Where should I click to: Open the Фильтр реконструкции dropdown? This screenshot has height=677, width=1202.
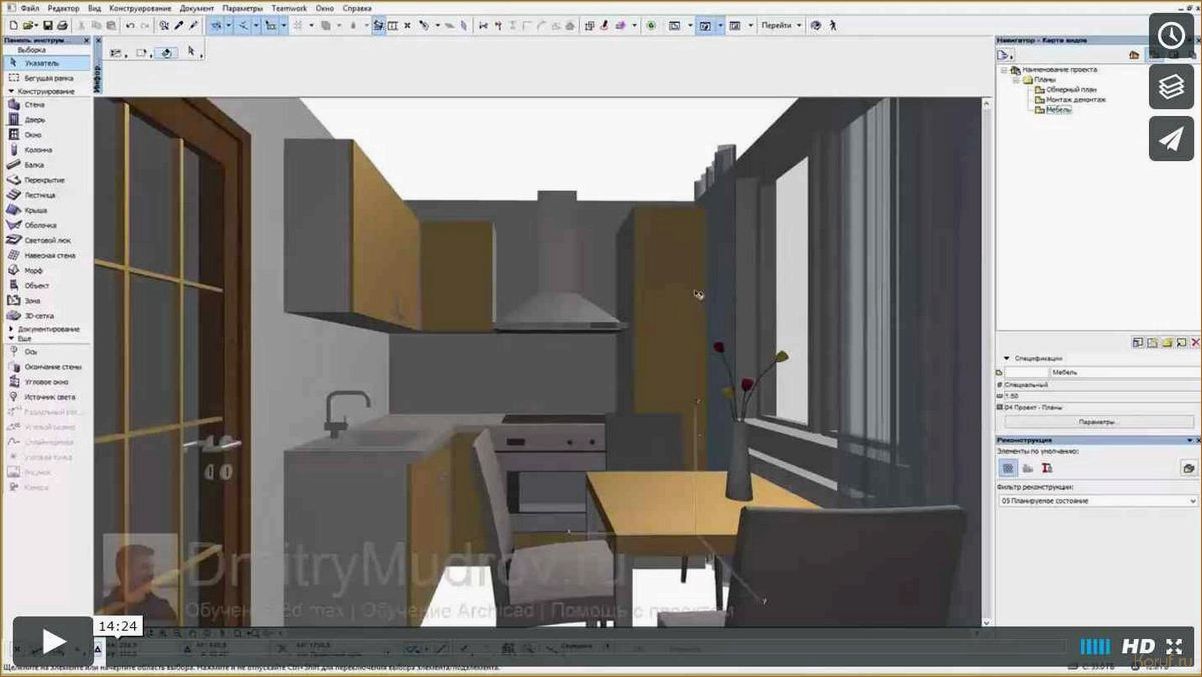[1097, 500]
